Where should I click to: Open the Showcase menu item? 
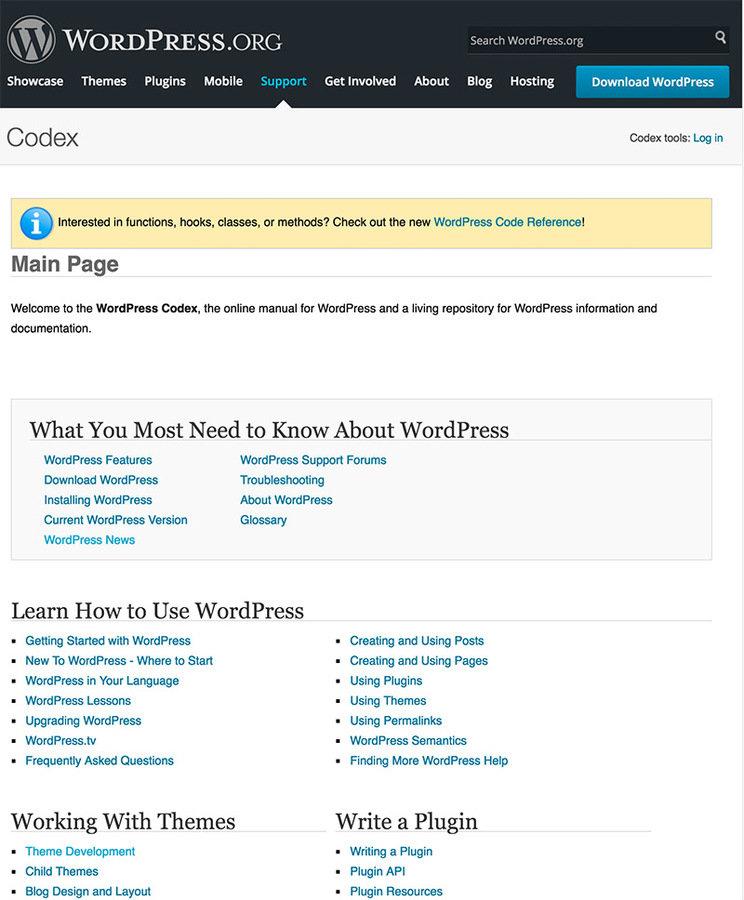pyautogui.click(x=35, y=81)
